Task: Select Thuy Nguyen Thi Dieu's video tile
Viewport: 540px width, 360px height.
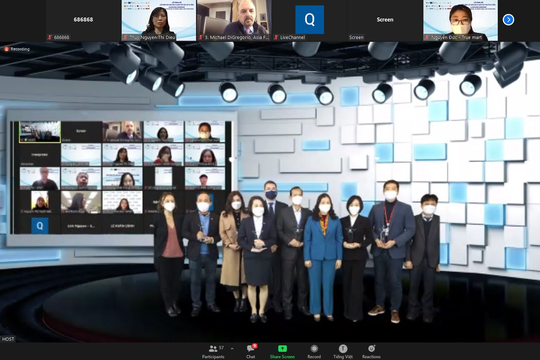Action: (x=158, y=20)
